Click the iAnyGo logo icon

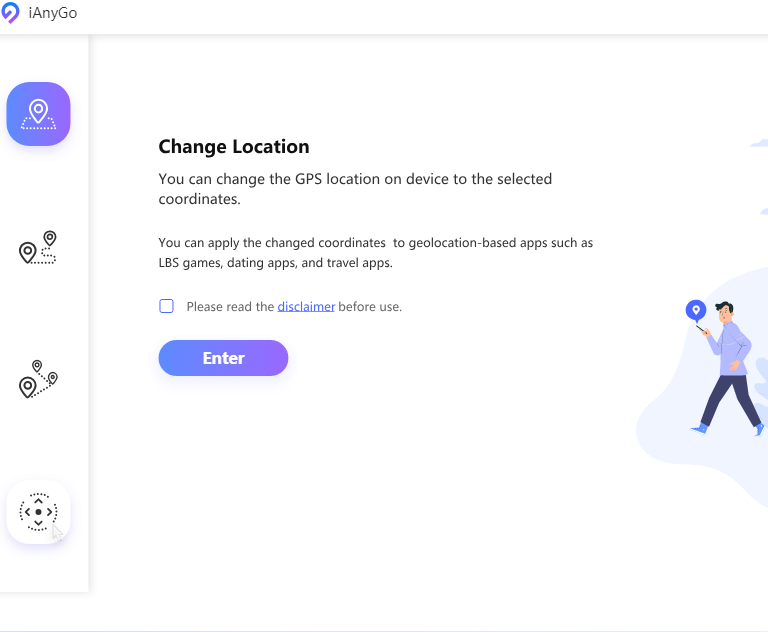[x=10, y=13]
